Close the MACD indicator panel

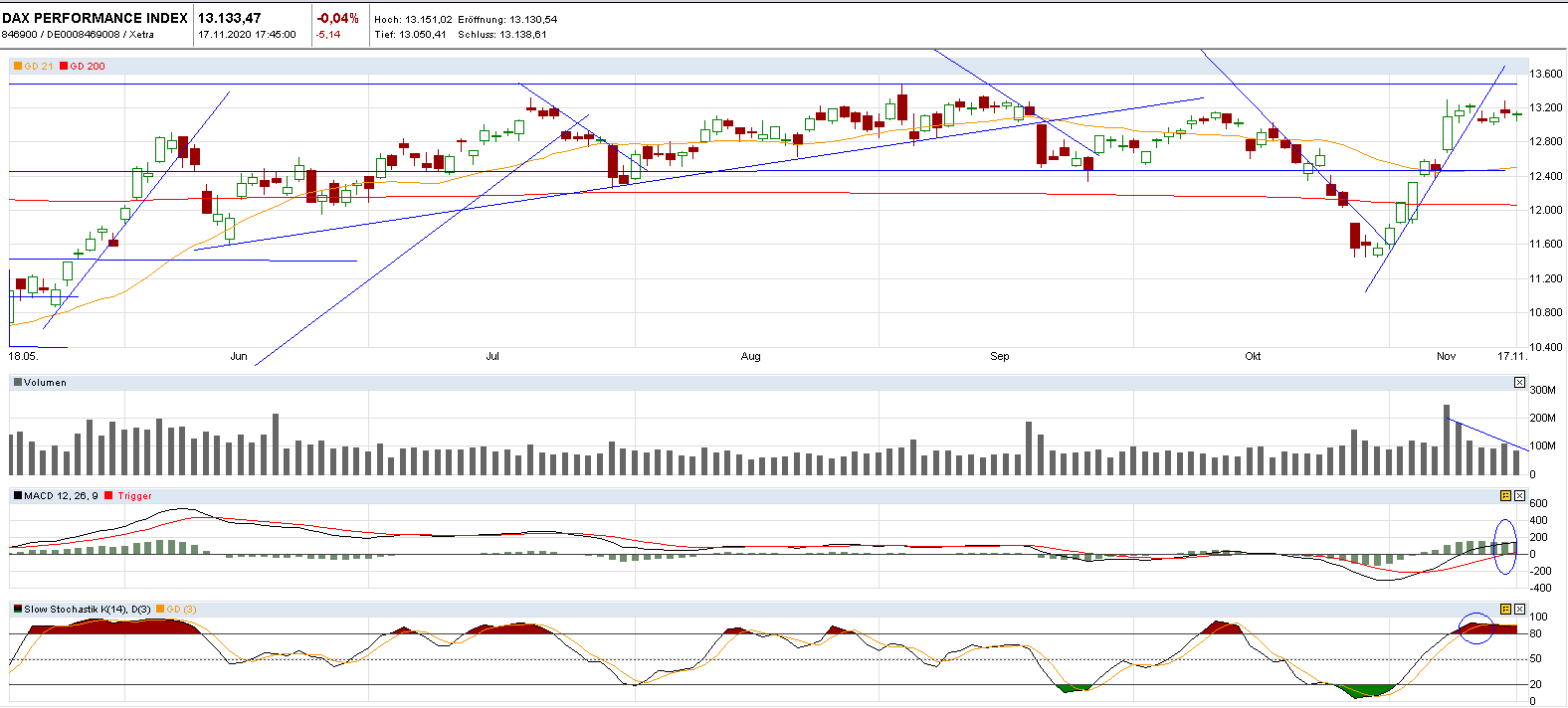pos(1519,496)
